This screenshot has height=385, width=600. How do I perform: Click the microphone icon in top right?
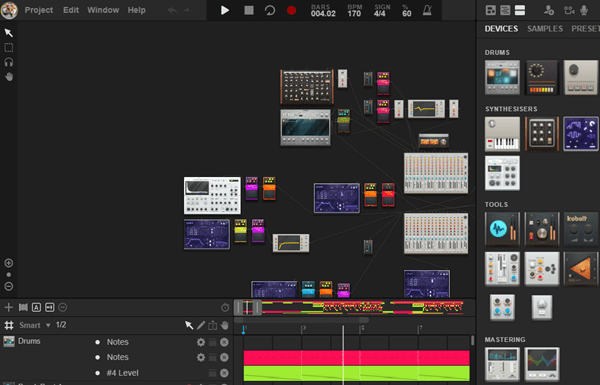click(x=584, y=10)
